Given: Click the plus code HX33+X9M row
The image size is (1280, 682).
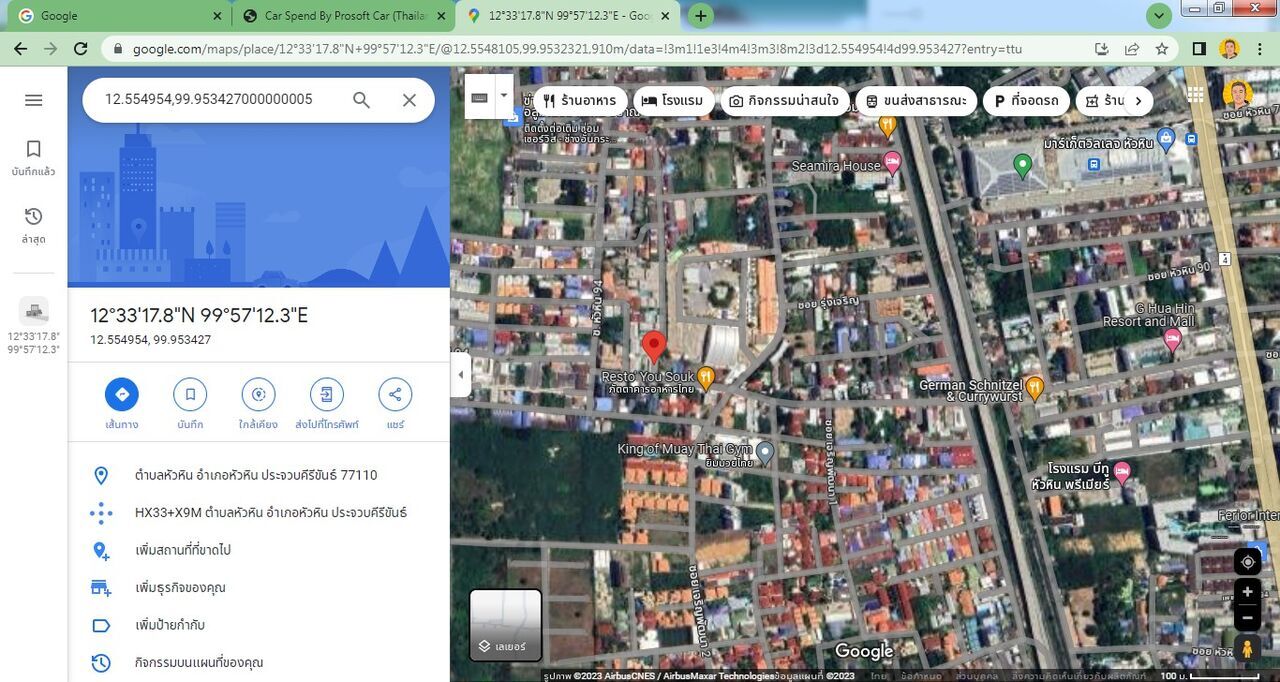Looking at the screenshot, I should [259, 513].
